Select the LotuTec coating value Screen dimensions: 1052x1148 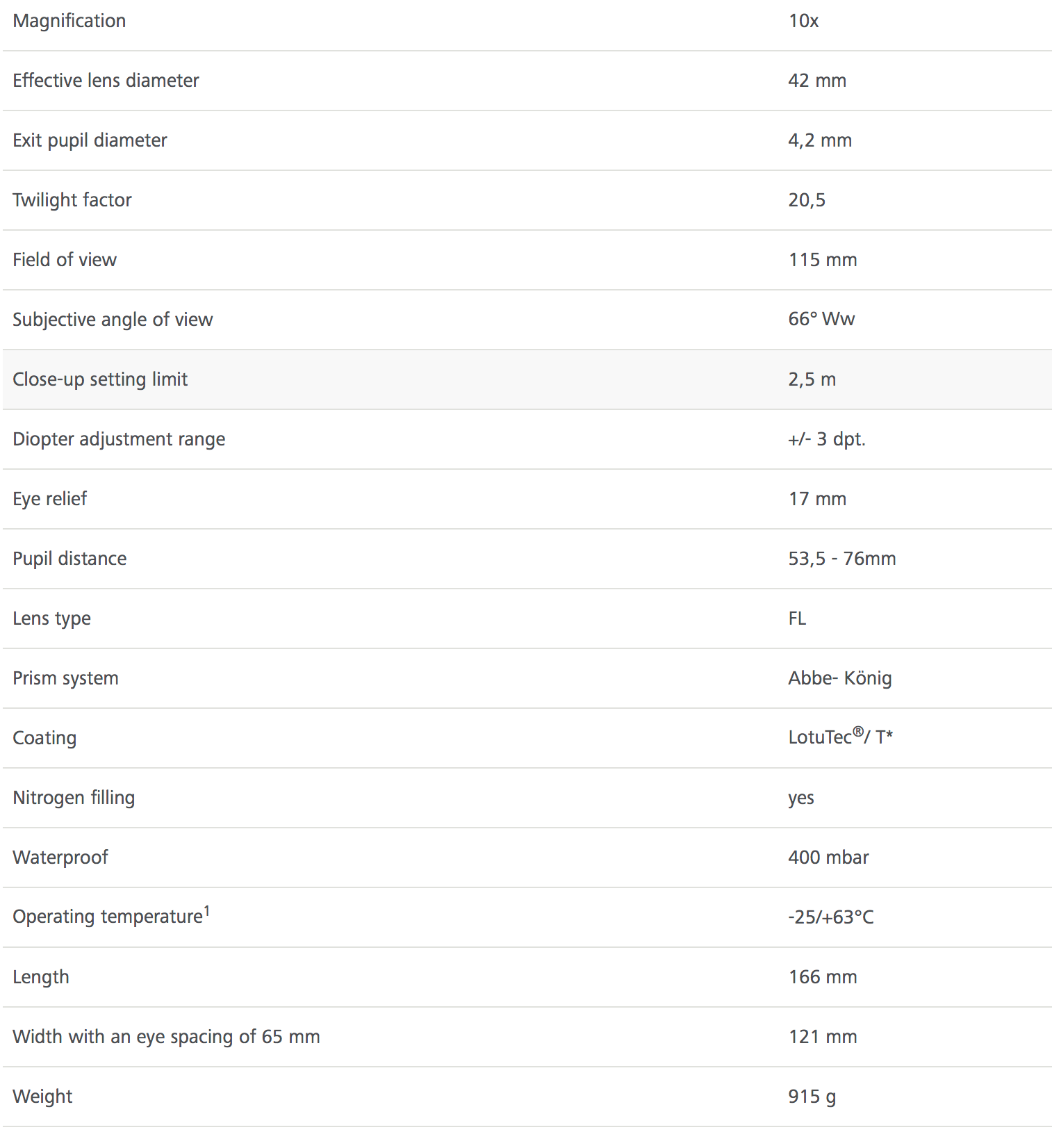point(840,736)
